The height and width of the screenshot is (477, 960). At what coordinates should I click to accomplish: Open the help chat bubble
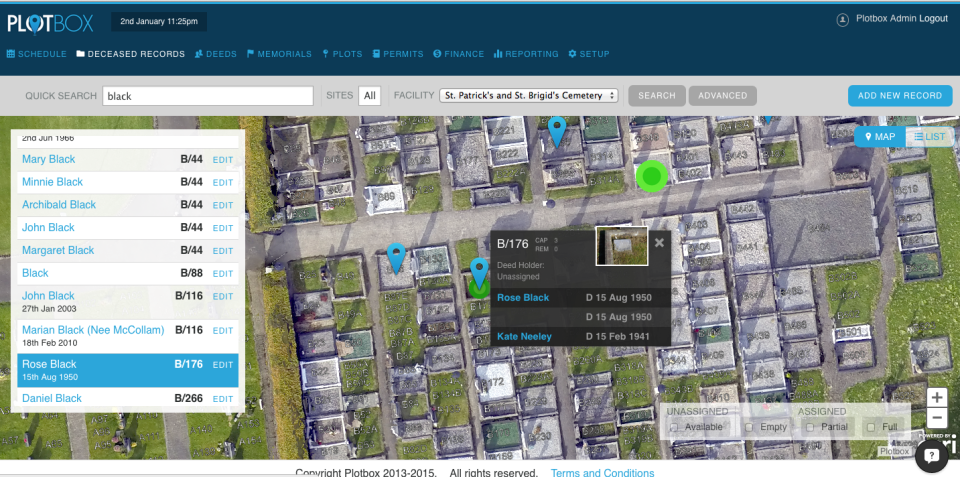pos(931,455)
